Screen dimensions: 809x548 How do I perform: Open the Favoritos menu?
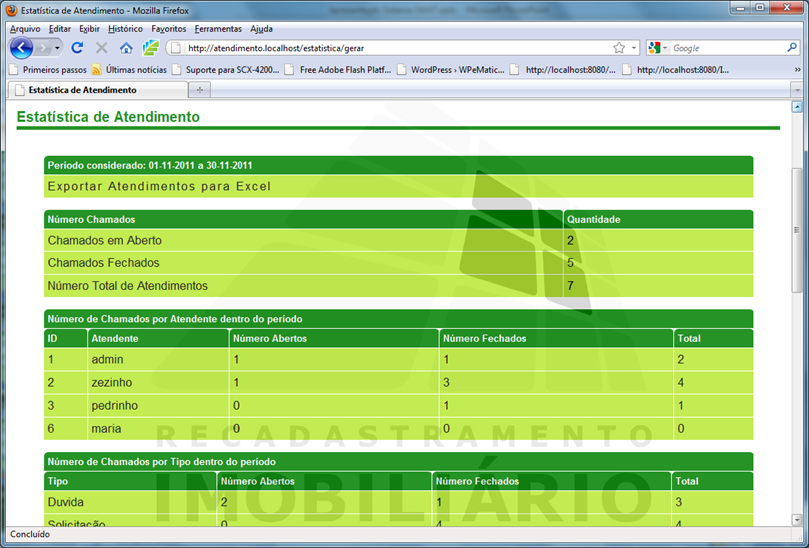pyautogui.click(x=169, y=29)
